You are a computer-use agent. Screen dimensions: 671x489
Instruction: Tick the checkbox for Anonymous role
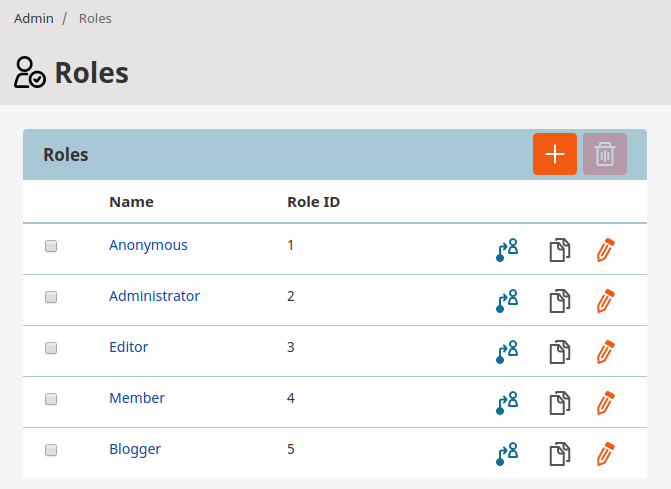click(x=51, y=246)
